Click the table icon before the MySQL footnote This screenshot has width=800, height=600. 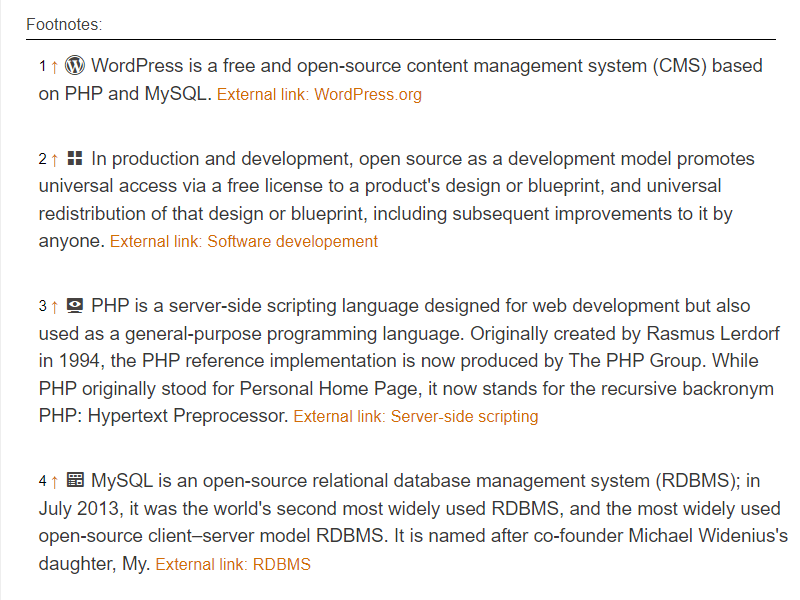pos(75,480)
